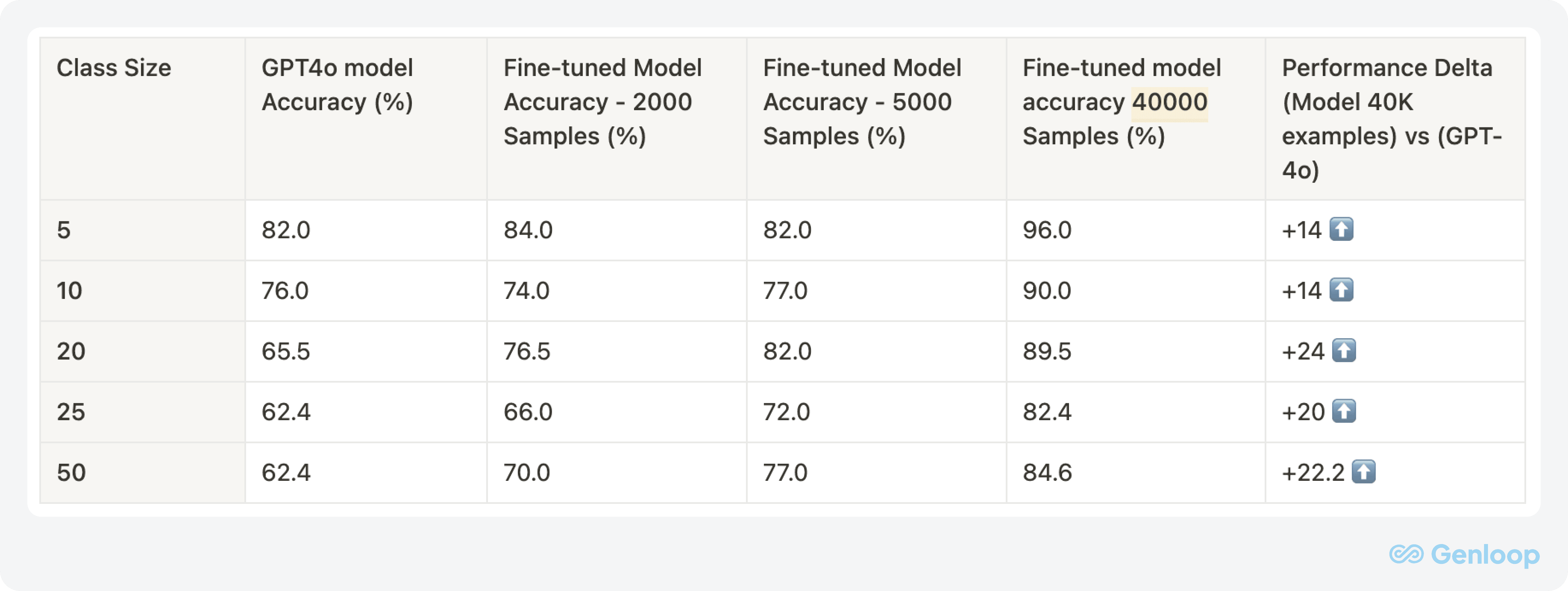This screenshot has width=1568, height=591.
Task: Click the Genloop logo icon
Action: click(x=1406, y=555)
